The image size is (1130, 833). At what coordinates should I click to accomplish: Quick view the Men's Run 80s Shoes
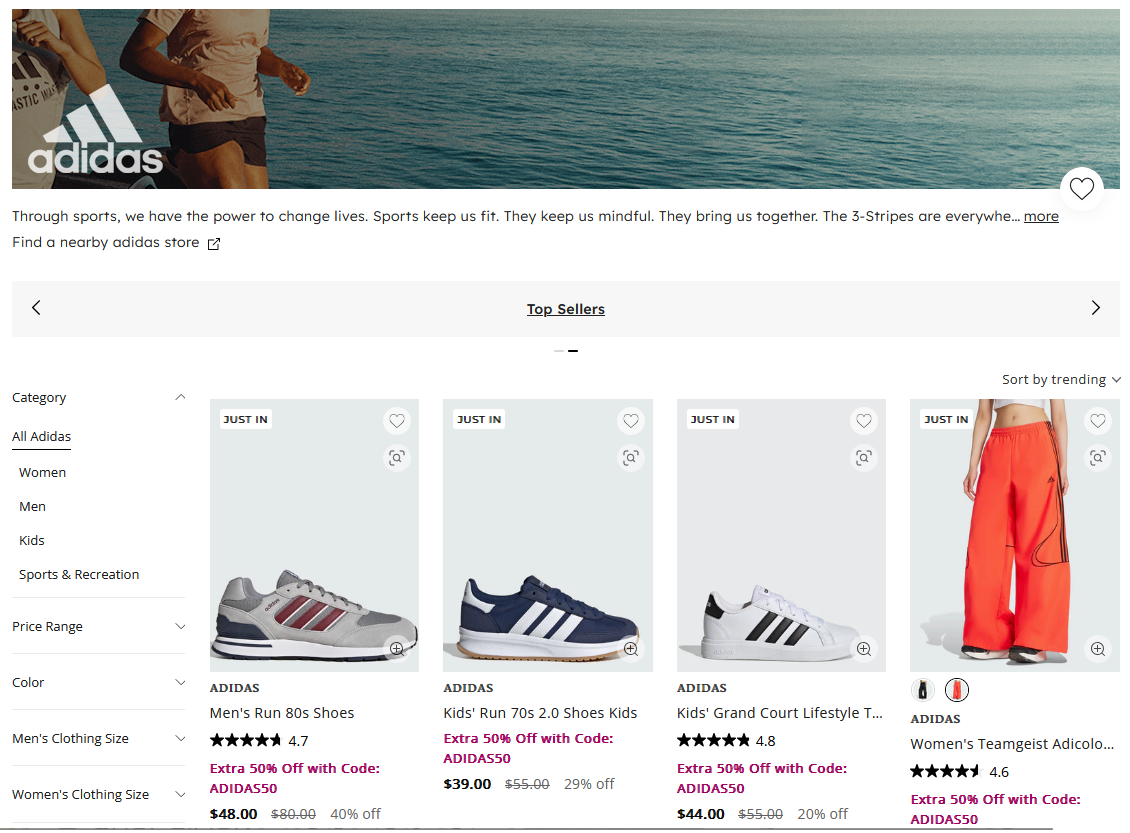(x=397, y=649)
